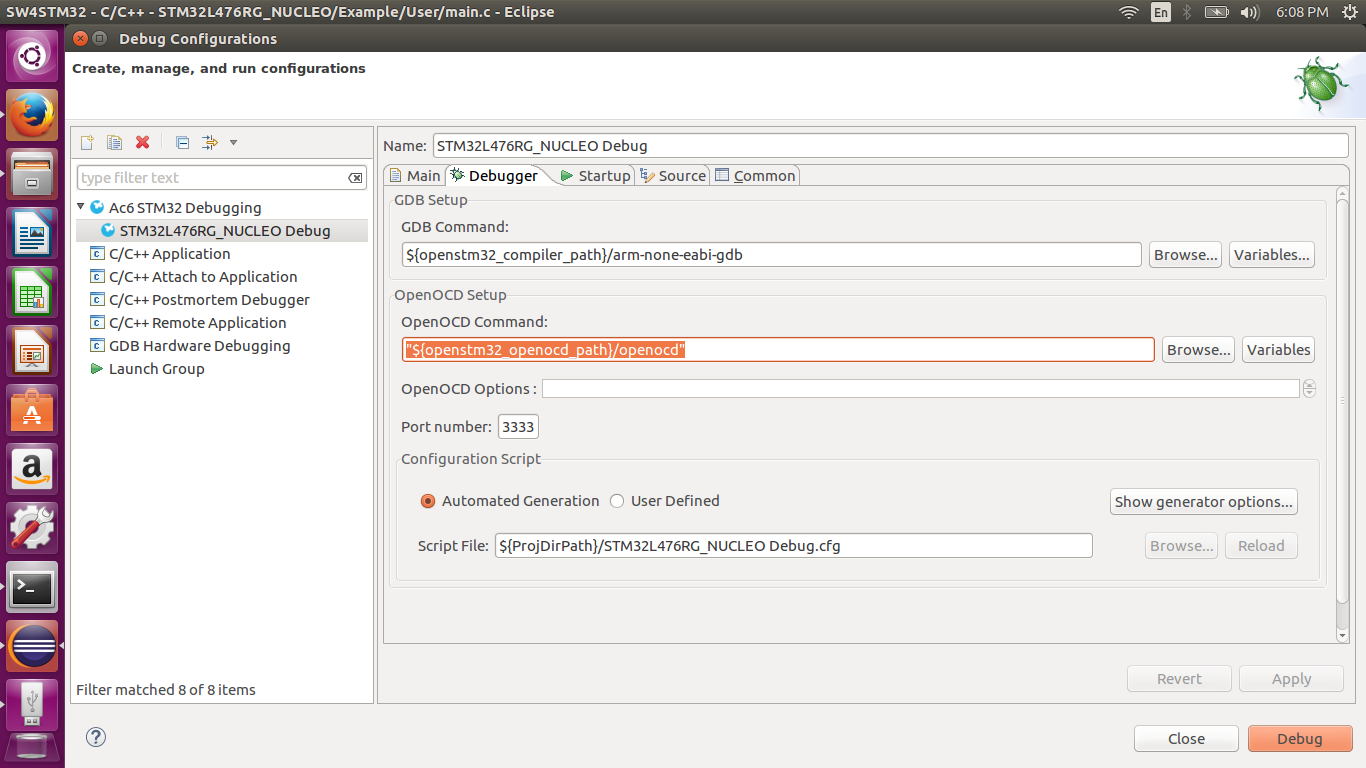Open the Amazon launcher icon

[32, 470]
